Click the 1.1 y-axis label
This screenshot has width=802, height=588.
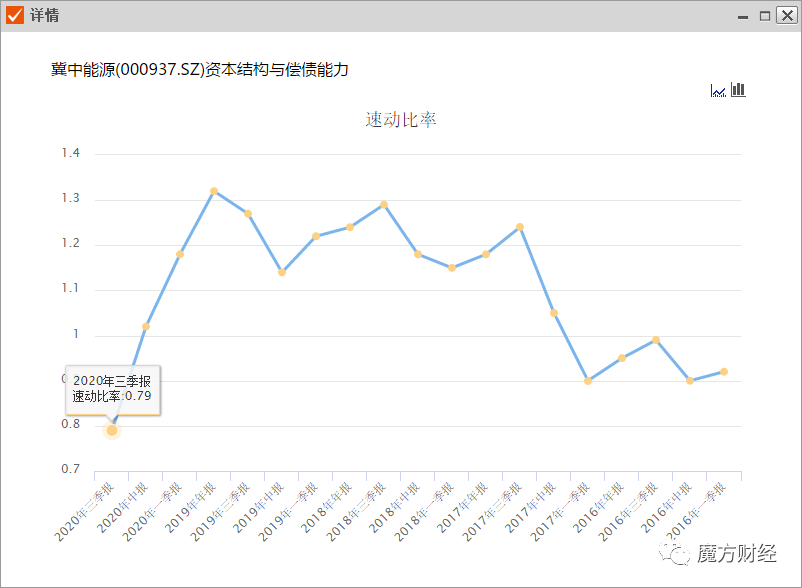click(x=71, y=288)
